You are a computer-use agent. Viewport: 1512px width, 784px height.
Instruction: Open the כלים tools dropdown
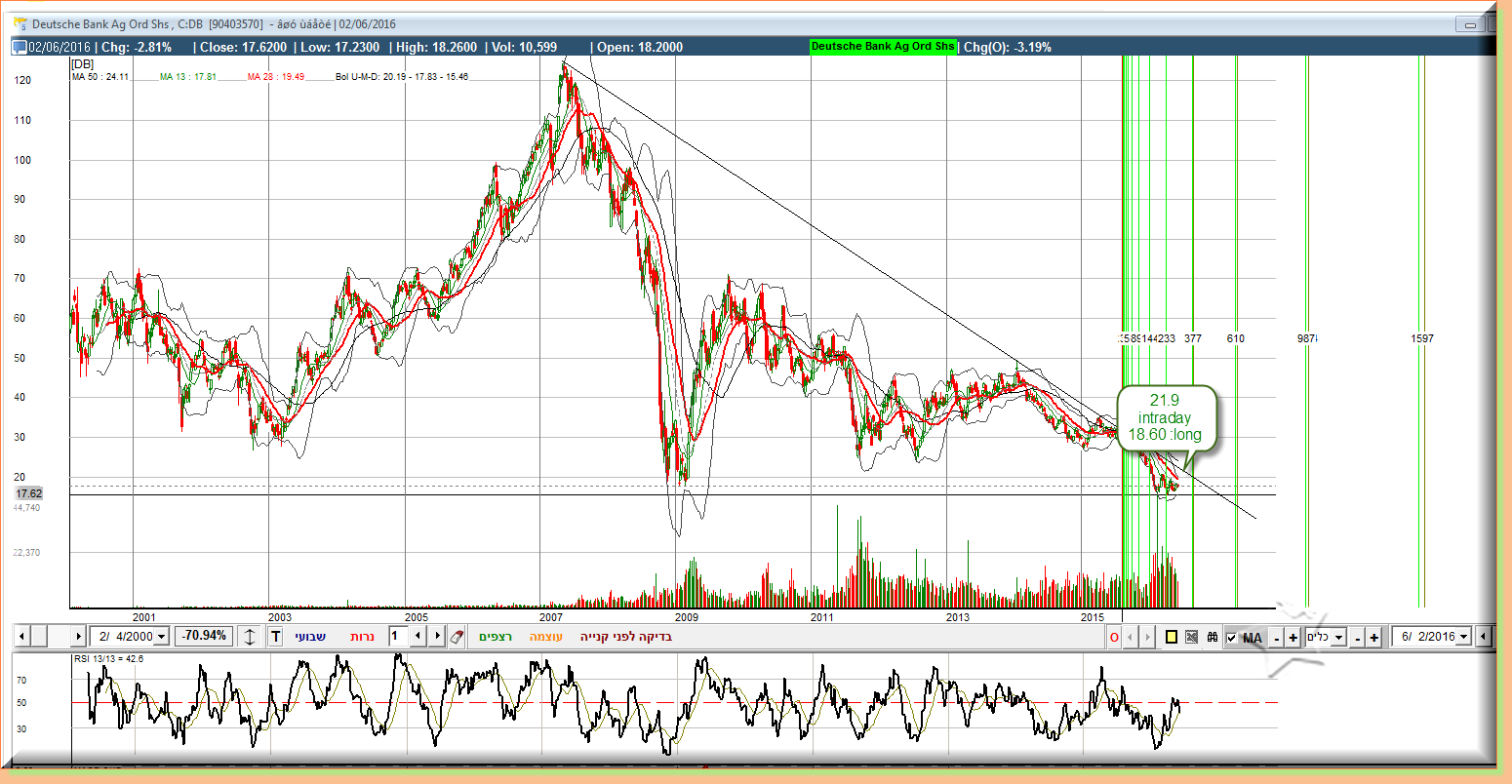point(1338,638)
